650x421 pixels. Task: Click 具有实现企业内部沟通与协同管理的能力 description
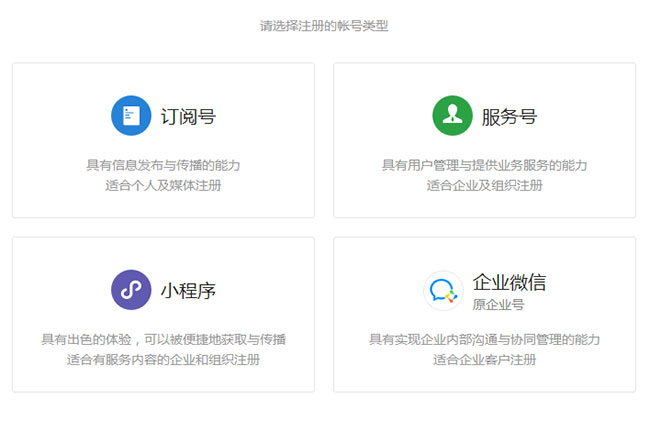coord(485,340)
